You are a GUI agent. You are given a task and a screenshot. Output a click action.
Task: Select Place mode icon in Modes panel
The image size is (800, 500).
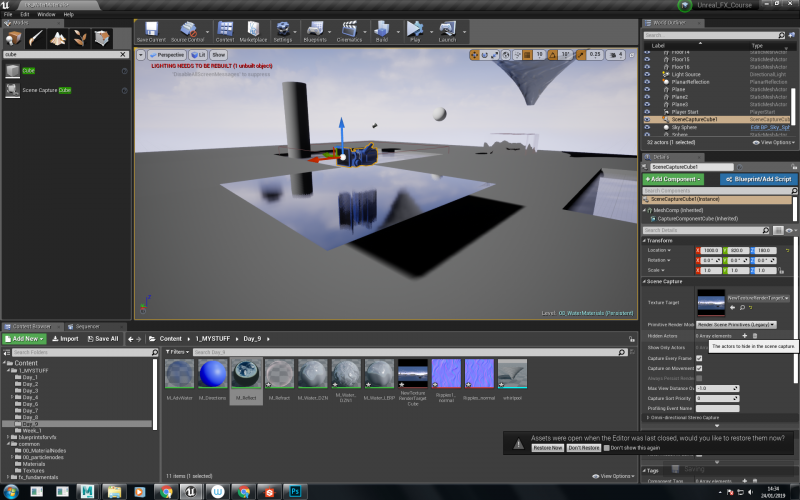point(13,38)
